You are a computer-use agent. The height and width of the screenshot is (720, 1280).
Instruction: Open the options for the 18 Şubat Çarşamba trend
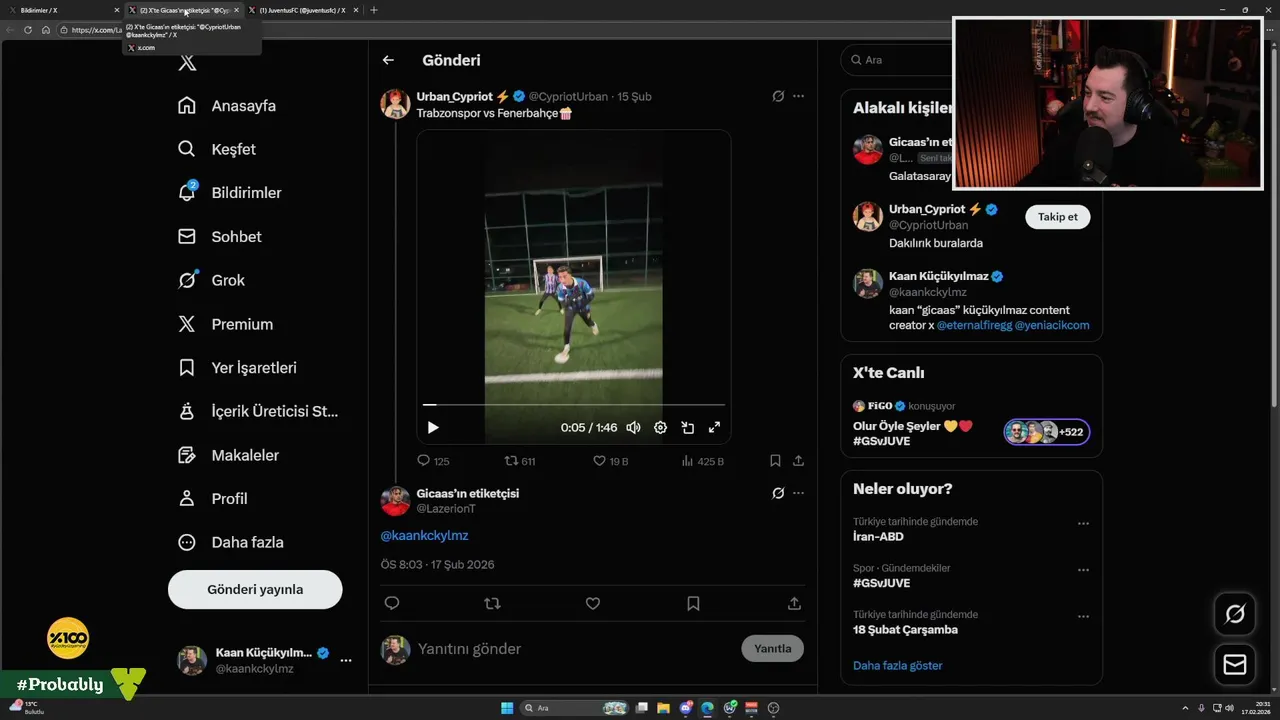pyautogui.click(x=1083, y=616)
